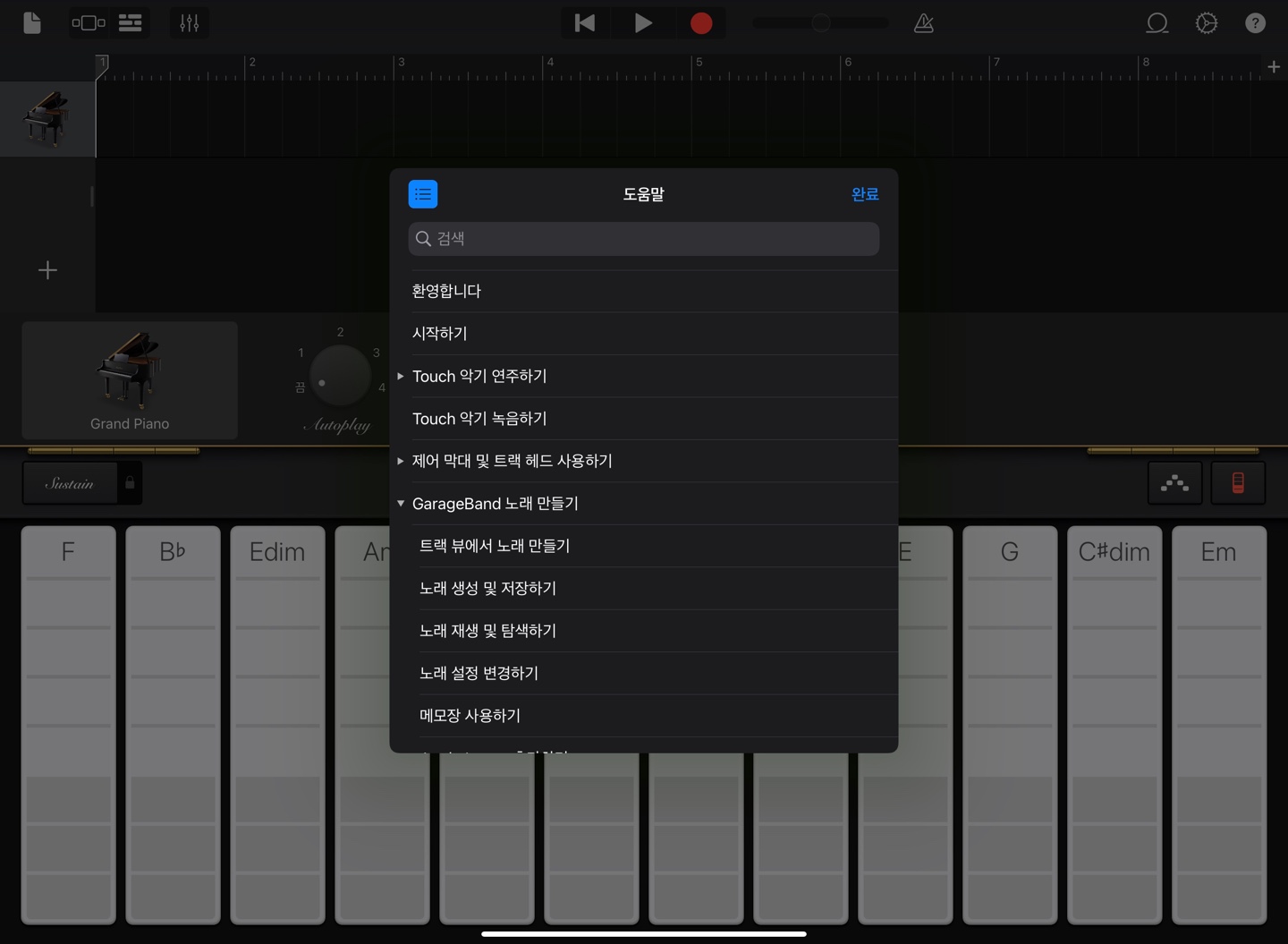Toggle help table of contents icon

(x=423, y=194)
